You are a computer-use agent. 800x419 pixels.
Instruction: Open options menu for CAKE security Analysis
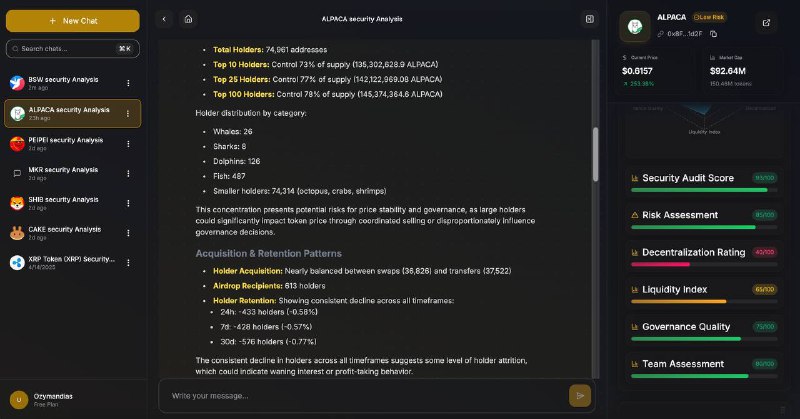click(128, 233)
